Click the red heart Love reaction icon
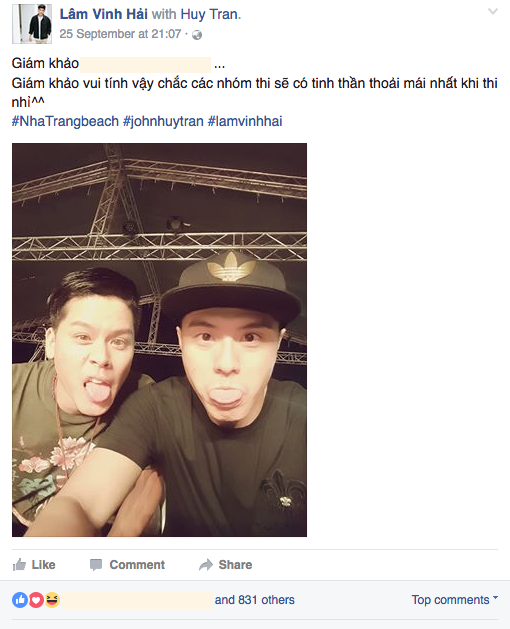 click(36, 600)
